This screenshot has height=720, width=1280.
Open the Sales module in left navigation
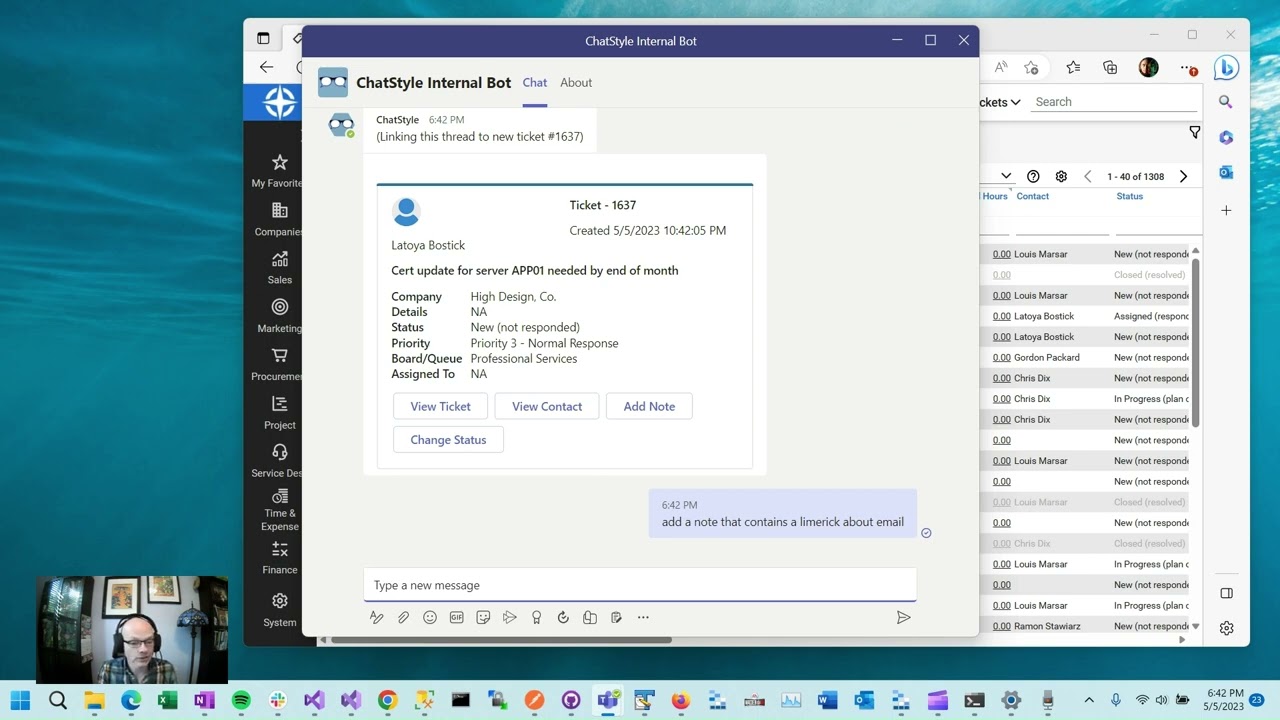coord(280,267)
